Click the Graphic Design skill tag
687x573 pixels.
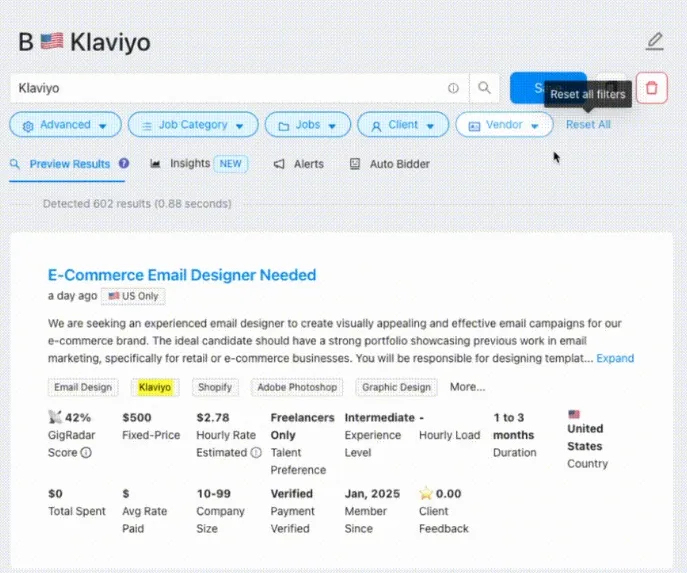[x=396, y=387]
